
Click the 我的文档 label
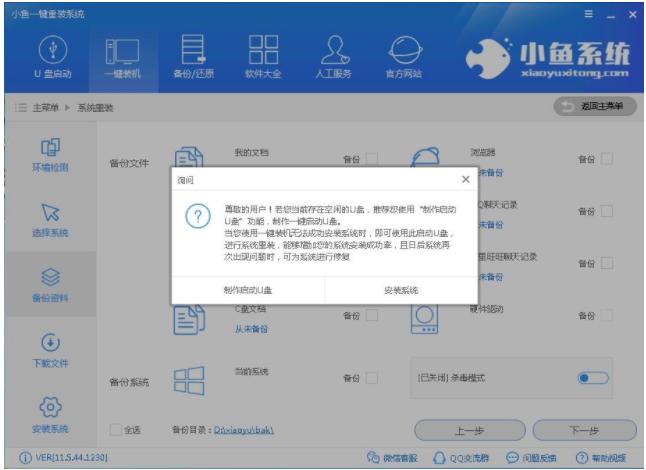pos(251,152)
